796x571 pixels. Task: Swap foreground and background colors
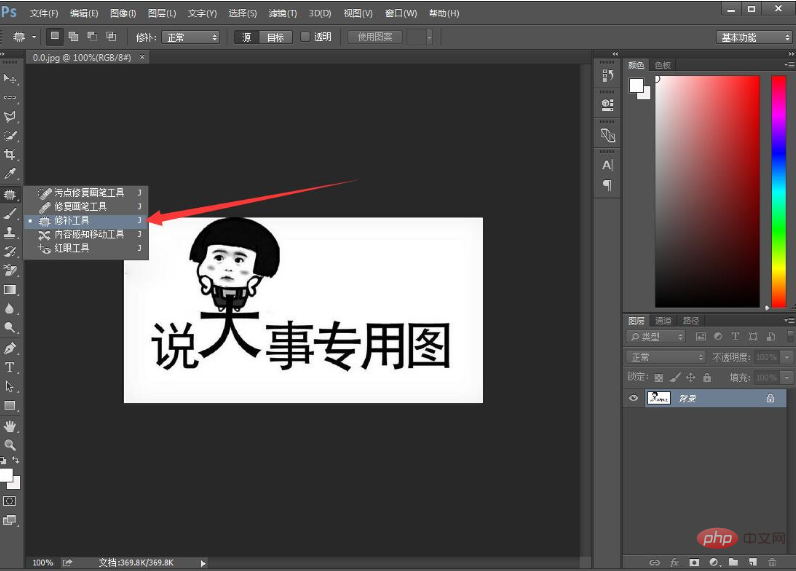point(16,460)
